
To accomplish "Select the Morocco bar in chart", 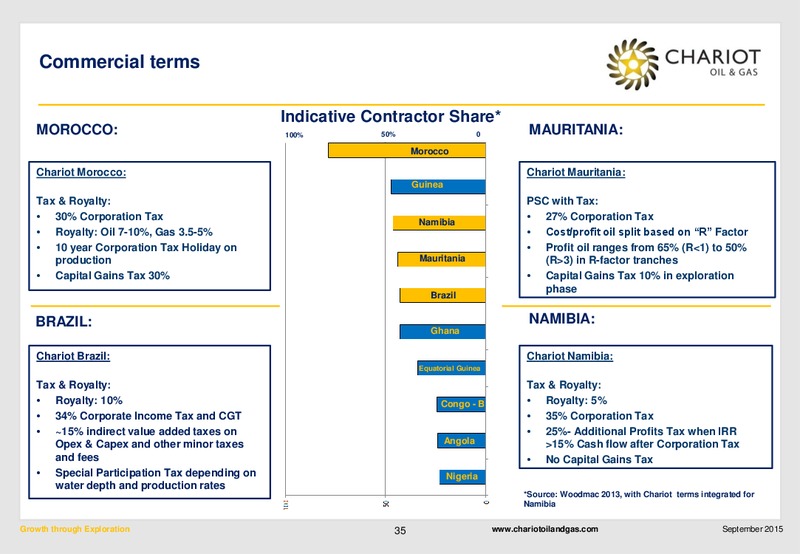I will [407, 150].
